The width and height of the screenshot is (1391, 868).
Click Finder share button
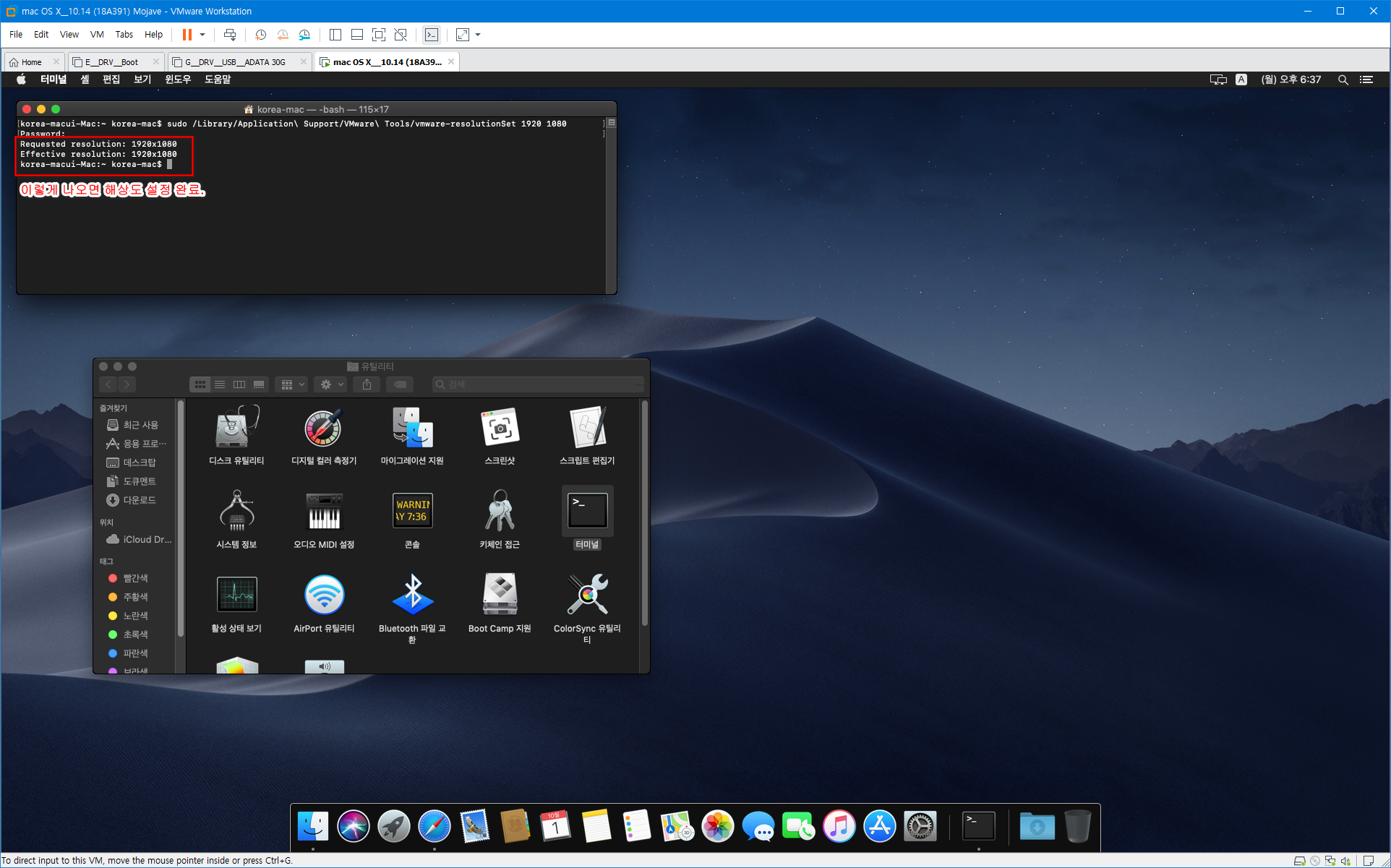(367, 384)
